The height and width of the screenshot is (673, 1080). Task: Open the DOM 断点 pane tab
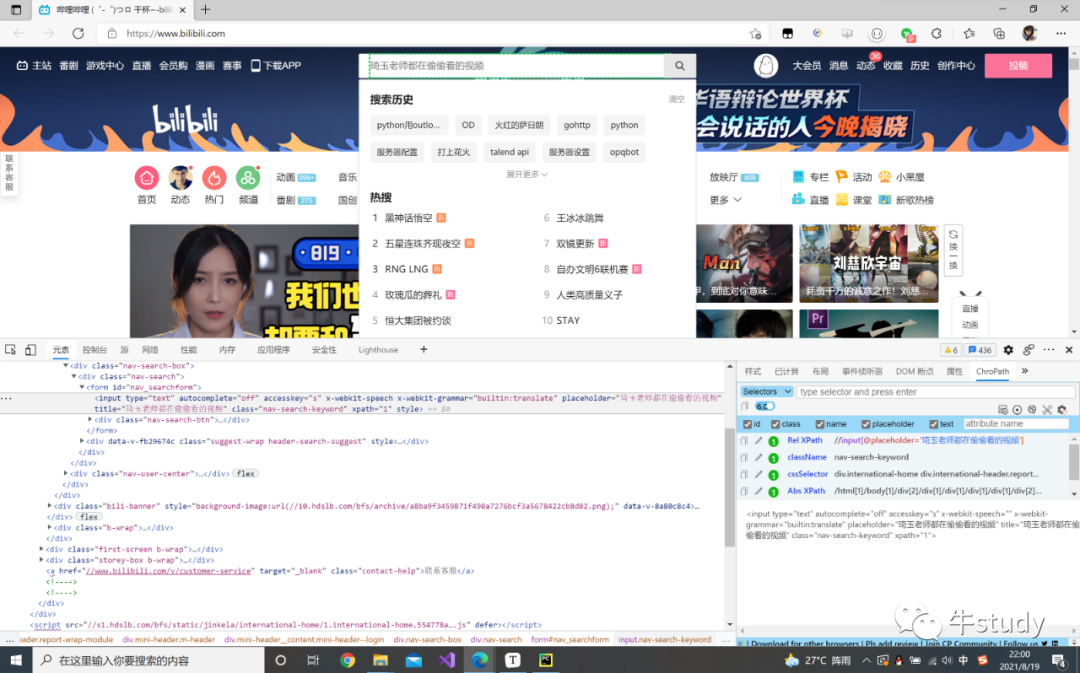click(914, 371)
